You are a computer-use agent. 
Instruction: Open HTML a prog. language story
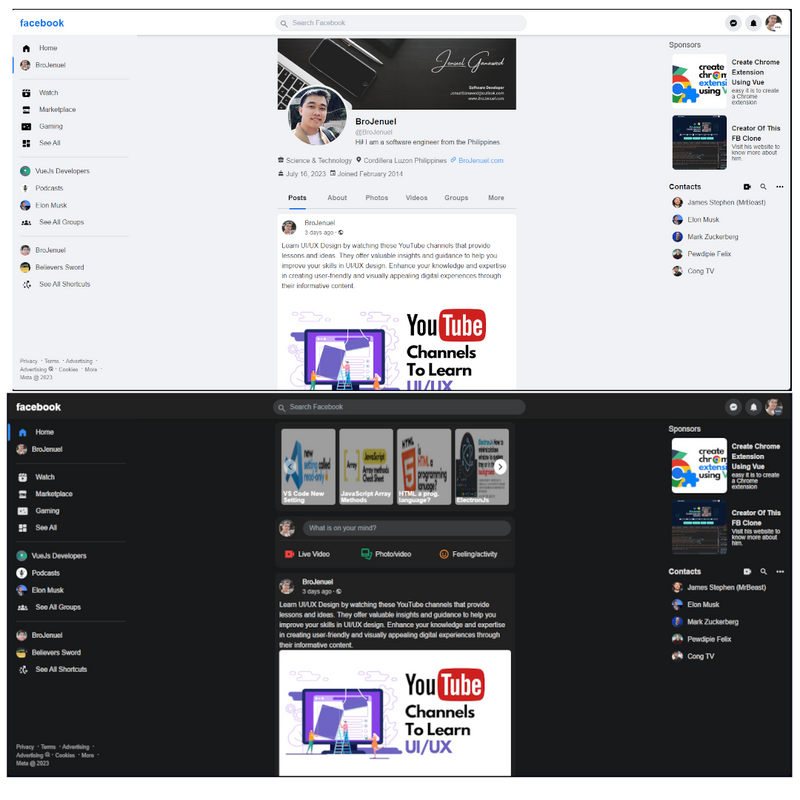pyautogui.click(x=424, y=467)
